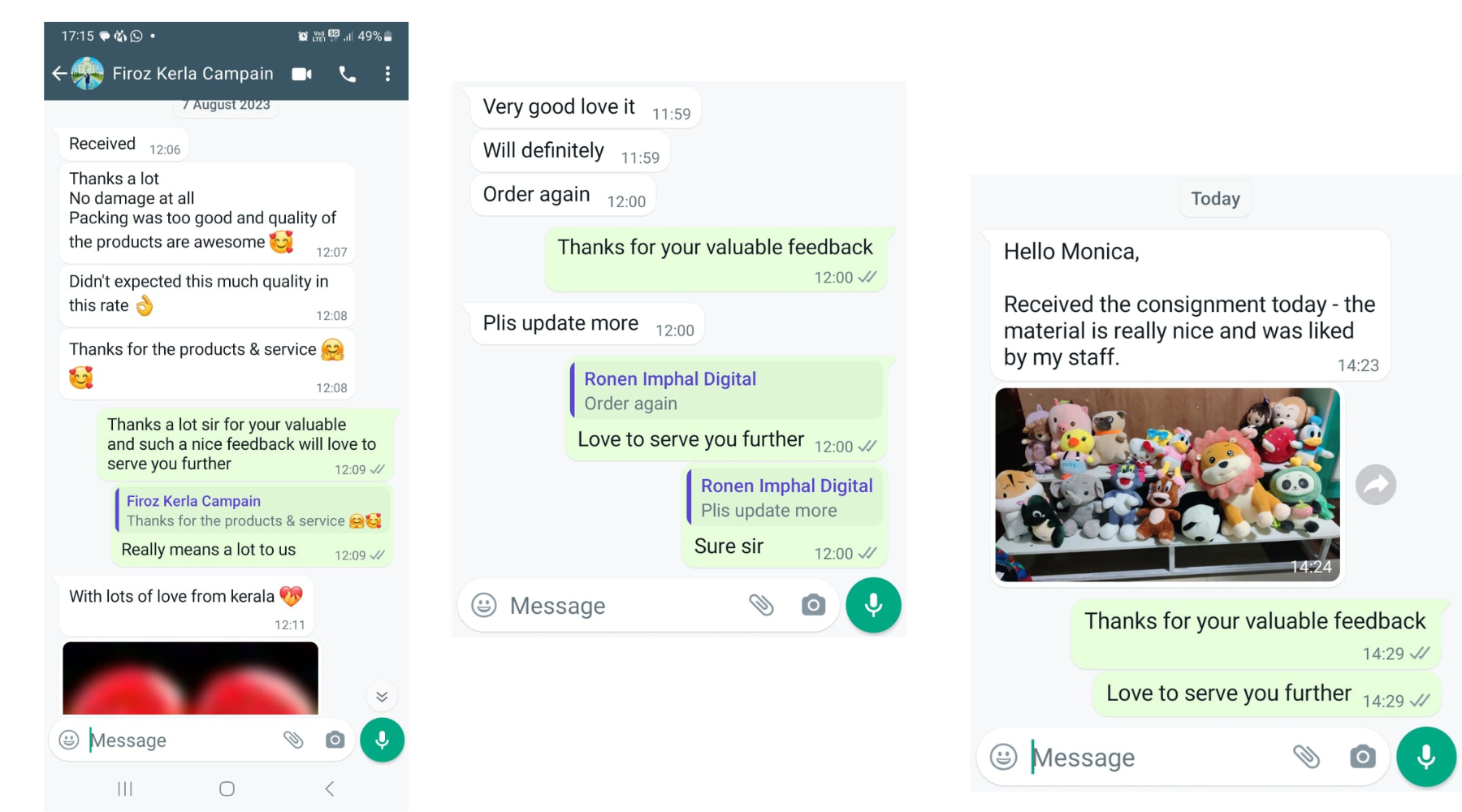The image size is (1462, 812).
Task: Open camera in right chat input
Action: (x=1362, y=757)
